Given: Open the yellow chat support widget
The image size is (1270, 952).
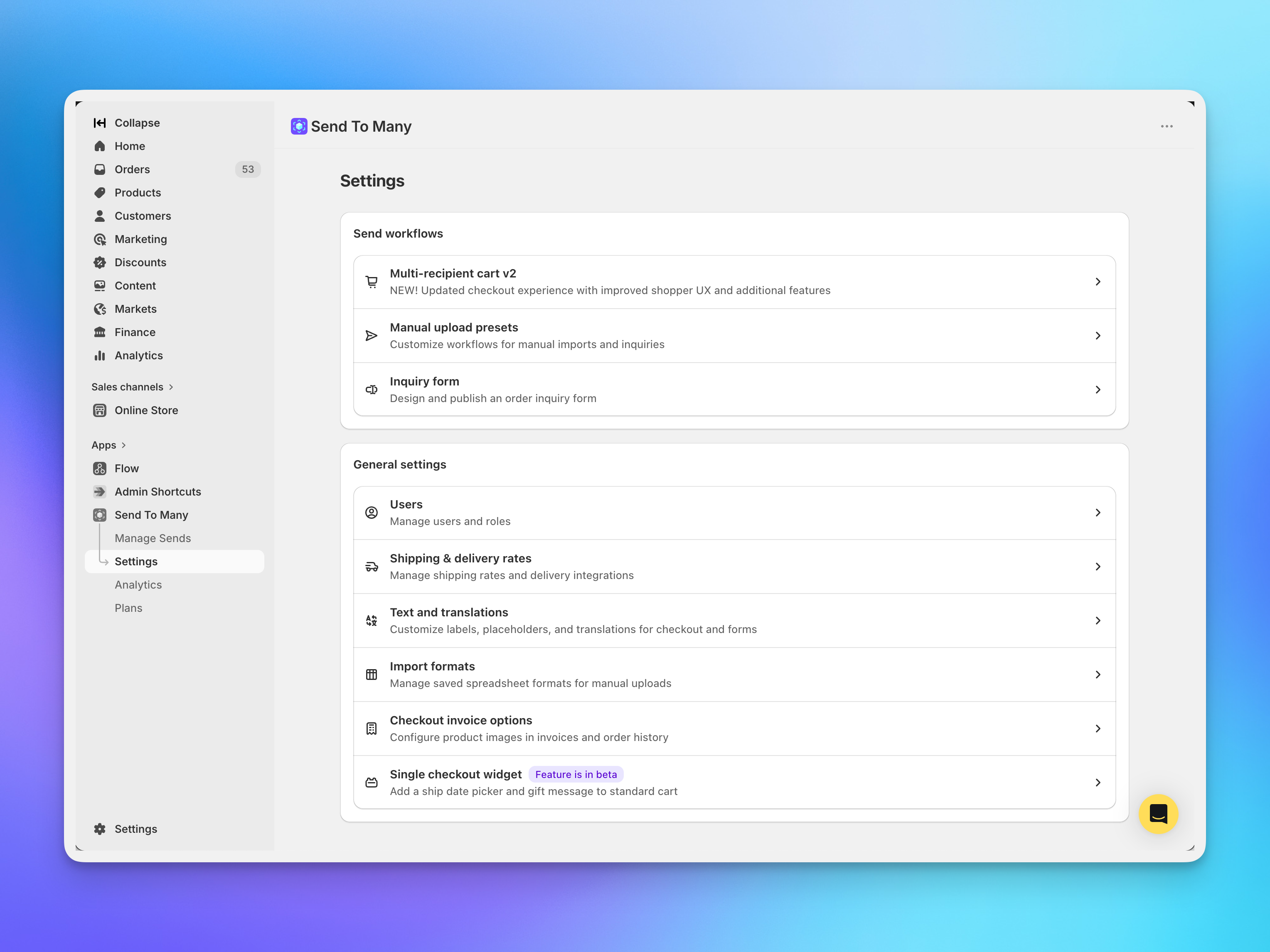Looking at the screenshot, I should click(1158, 814).
